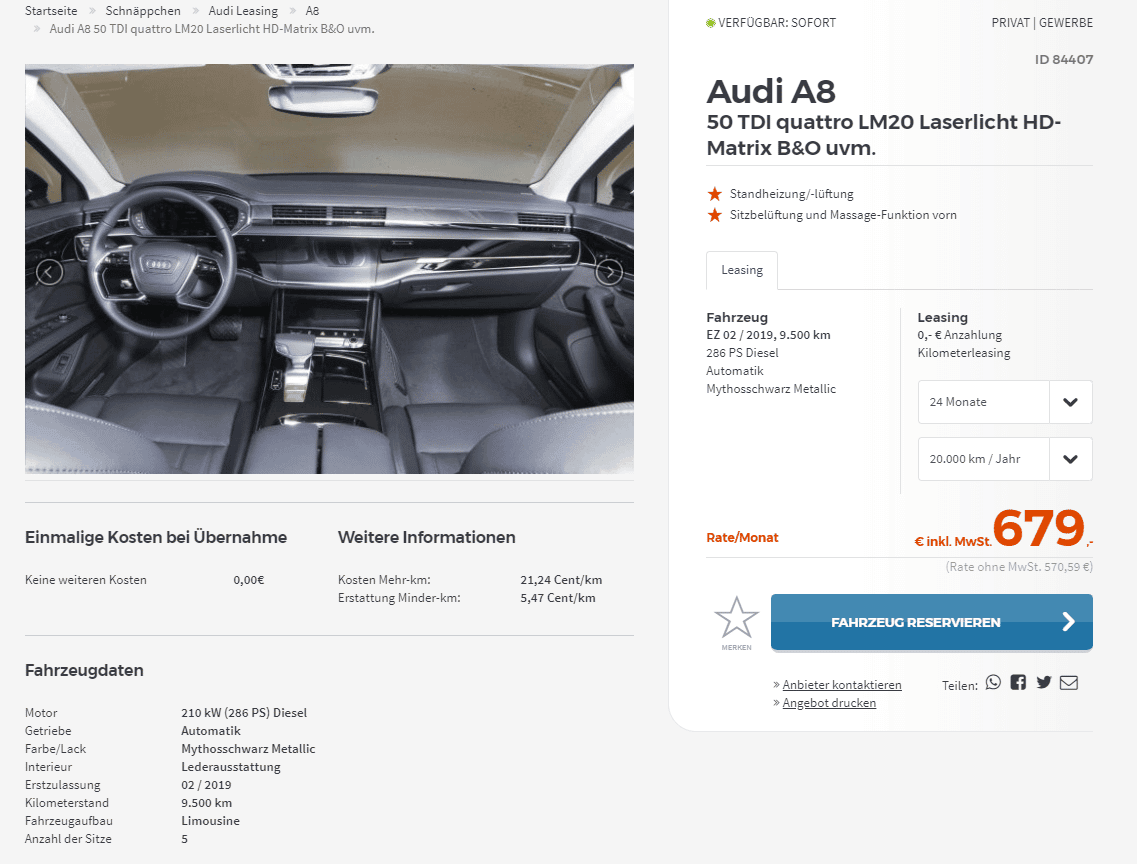Open the A8 breadcrumb link

coord(313,11)
